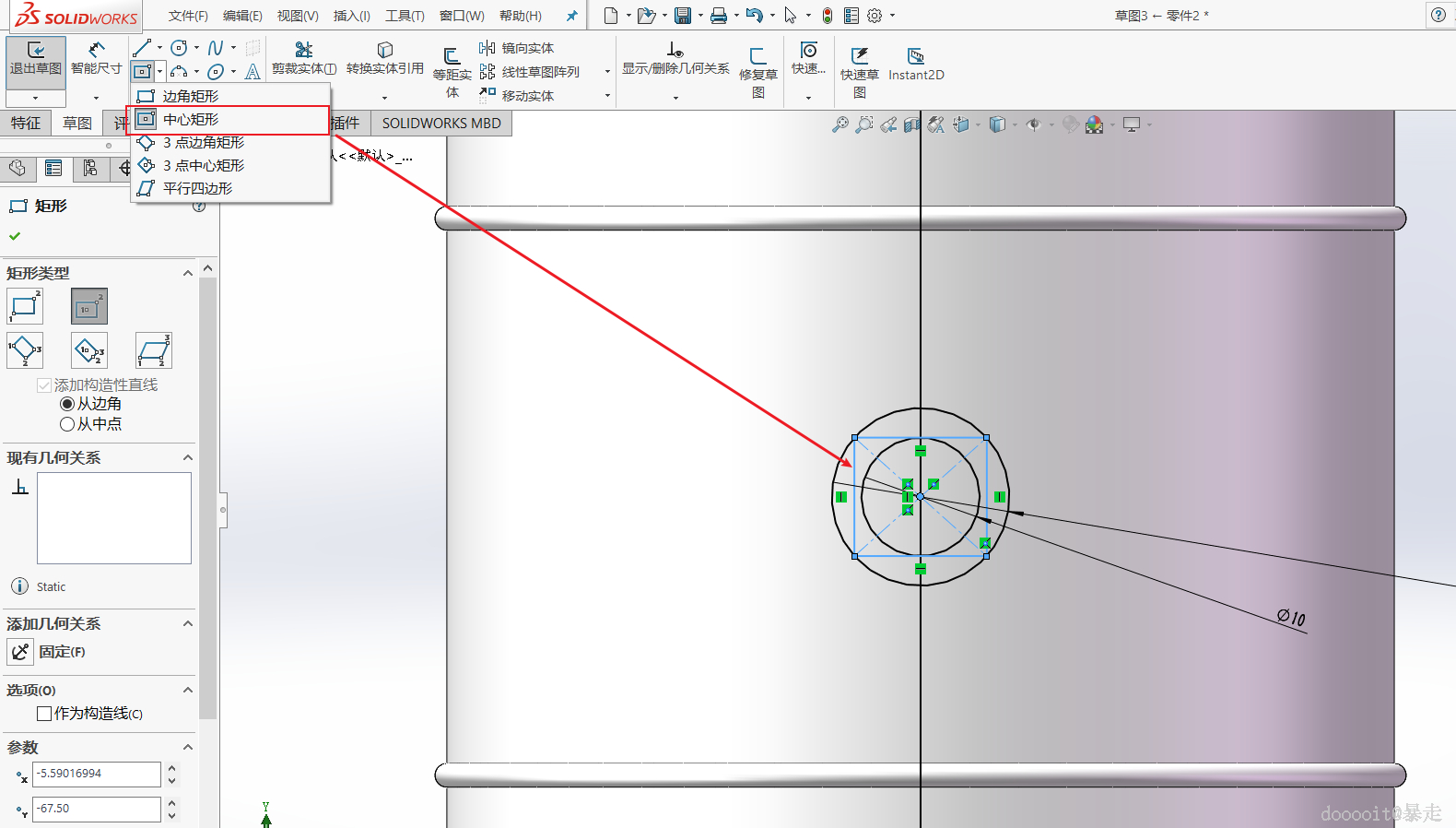Select the Arc sketch tool
Image resolution: width=1456 pixels, height=828 pixels.
pos(179,72)
